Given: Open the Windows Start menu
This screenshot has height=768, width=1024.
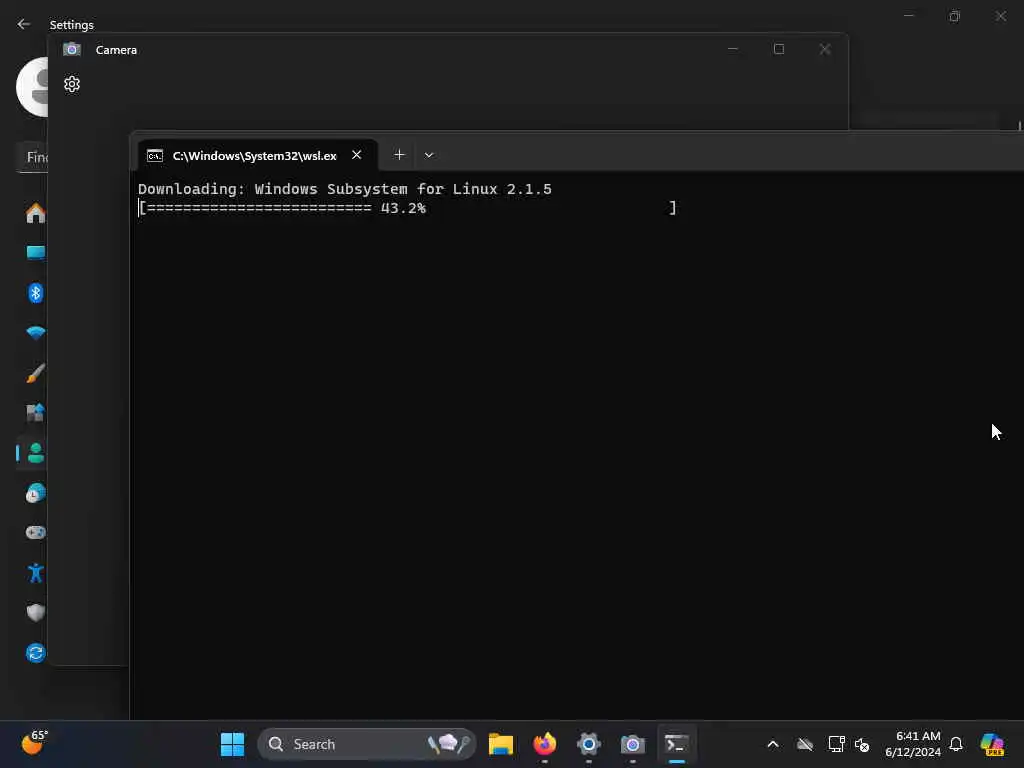Looking at the screenshot, I should pos(232,744).
